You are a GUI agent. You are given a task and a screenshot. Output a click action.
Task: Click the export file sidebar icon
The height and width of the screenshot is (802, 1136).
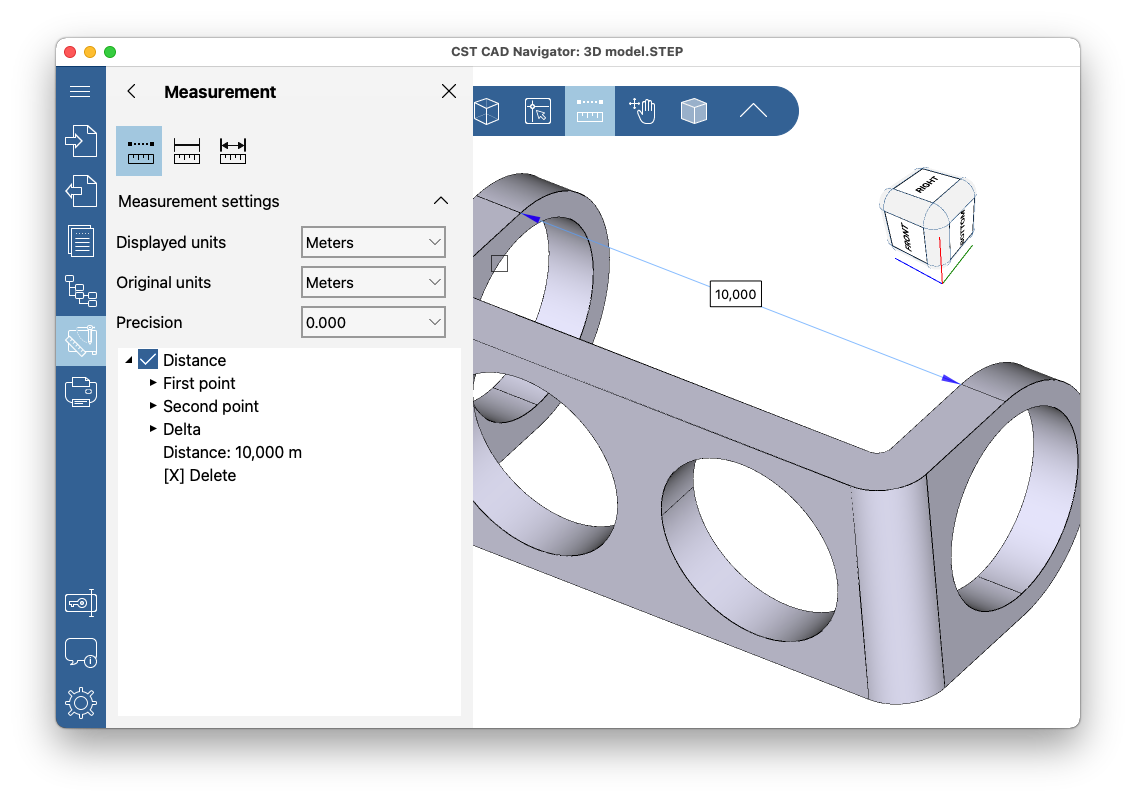pos(81,191)
